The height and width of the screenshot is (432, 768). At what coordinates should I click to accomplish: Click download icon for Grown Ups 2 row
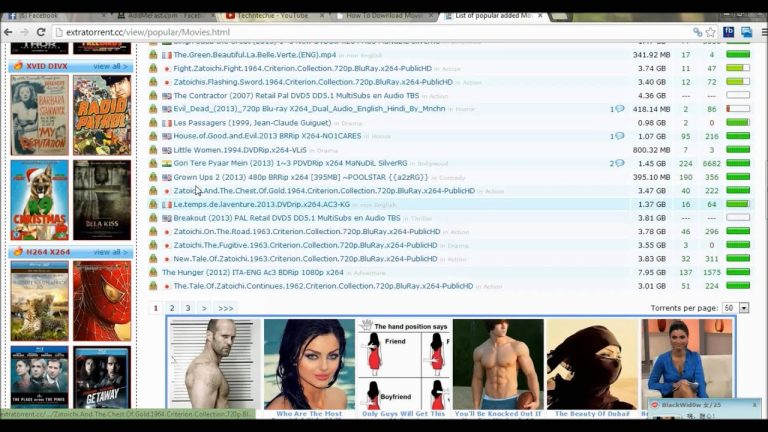[x=153, y=177]
